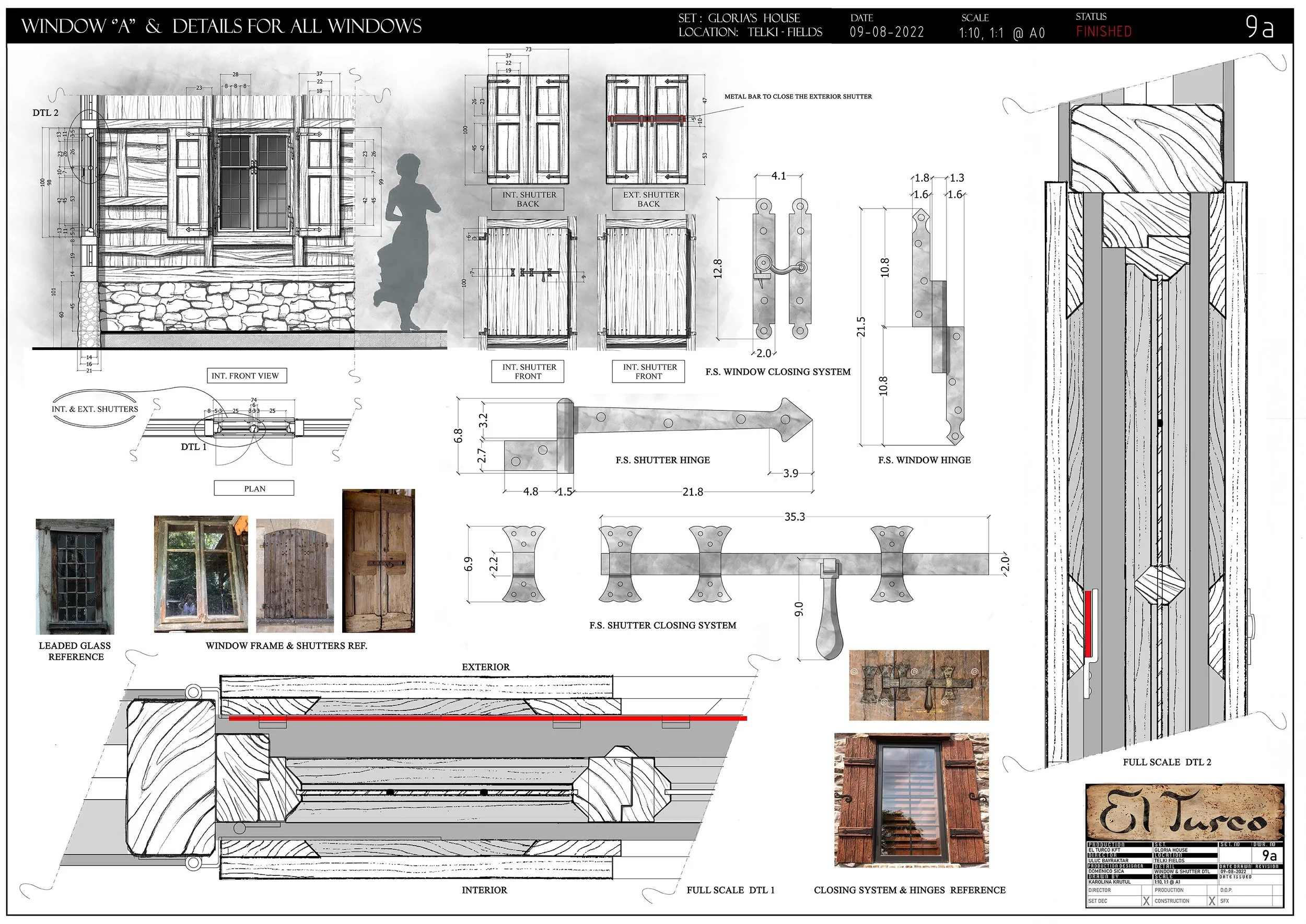Click the El Turco logo sign

pyautogui.click(x=1184, y=814)
